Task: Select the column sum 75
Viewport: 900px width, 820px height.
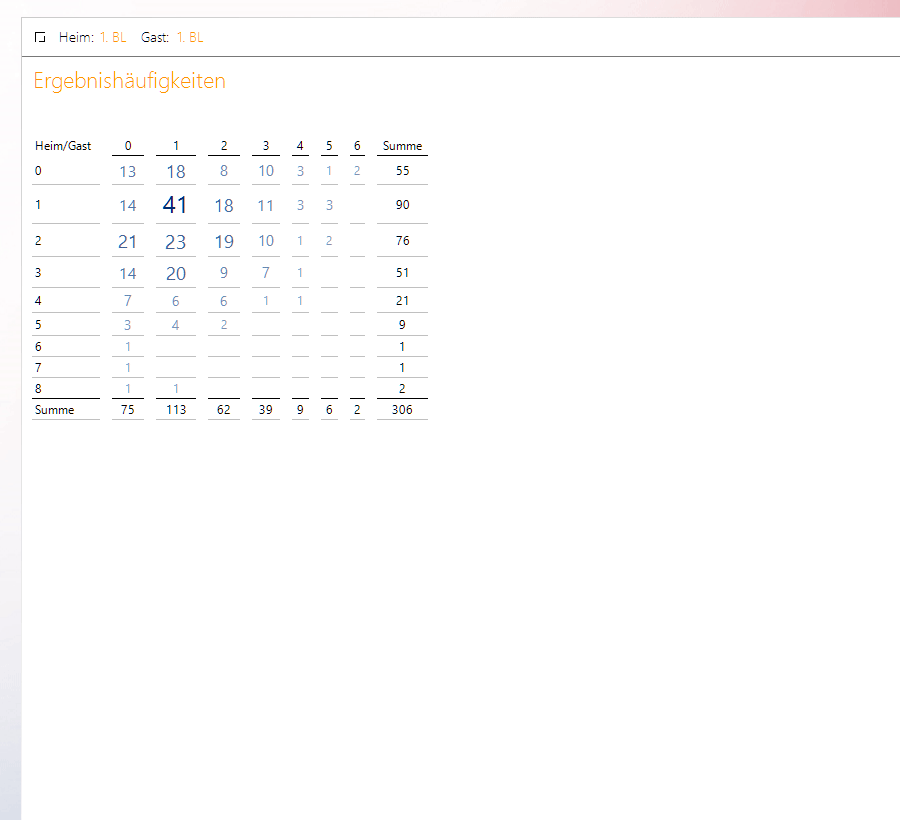Action: pyautogui.click(x=127, y=409)
